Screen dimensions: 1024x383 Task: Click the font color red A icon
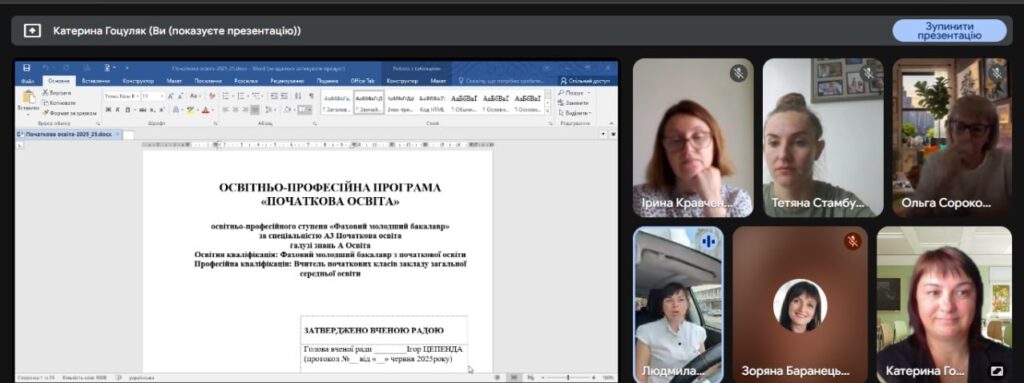tap(206, 110)
